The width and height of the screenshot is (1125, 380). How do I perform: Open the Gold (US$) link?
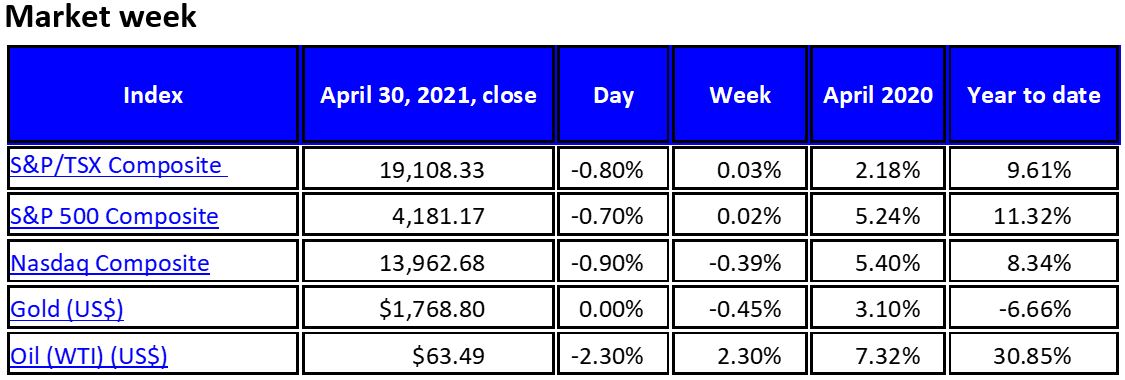pyautogui.click(x=67, y=309)
